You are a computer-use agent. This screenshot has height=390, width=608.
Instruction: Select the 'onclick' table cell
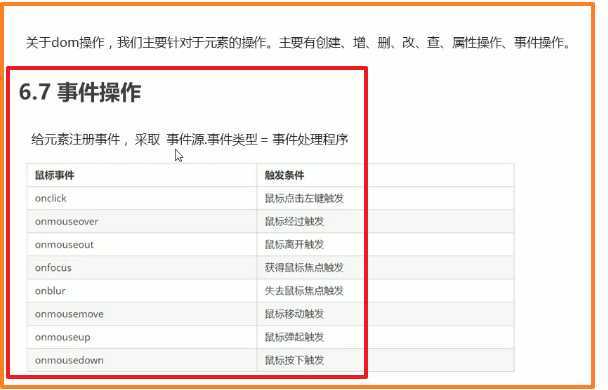142,198
